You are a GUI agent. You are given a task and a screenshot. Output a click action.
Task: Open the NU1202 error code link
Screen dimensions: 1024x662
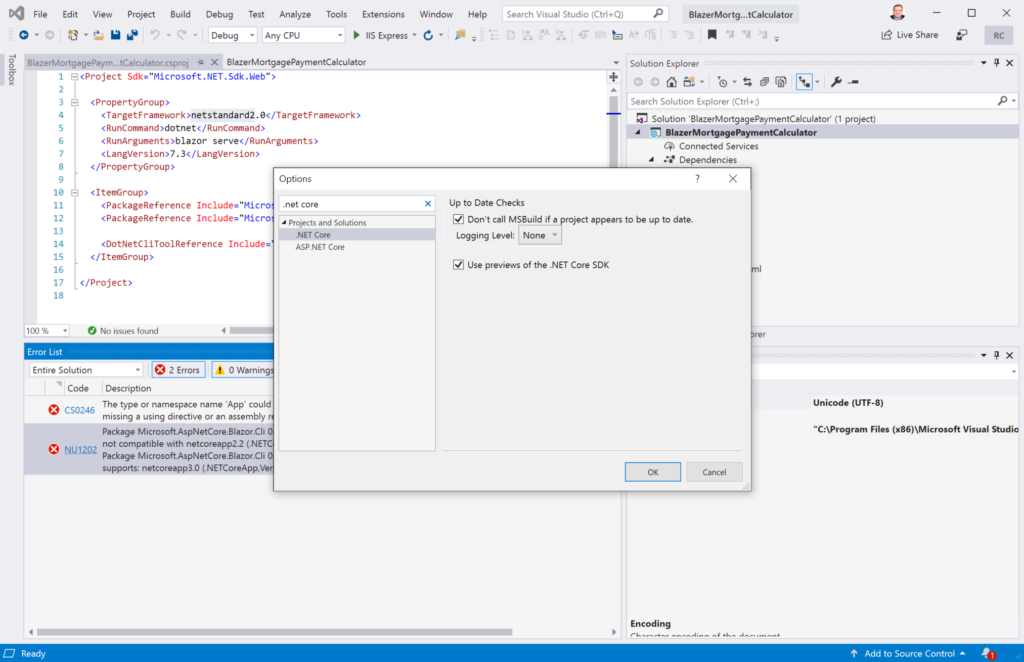coord(79,450)
